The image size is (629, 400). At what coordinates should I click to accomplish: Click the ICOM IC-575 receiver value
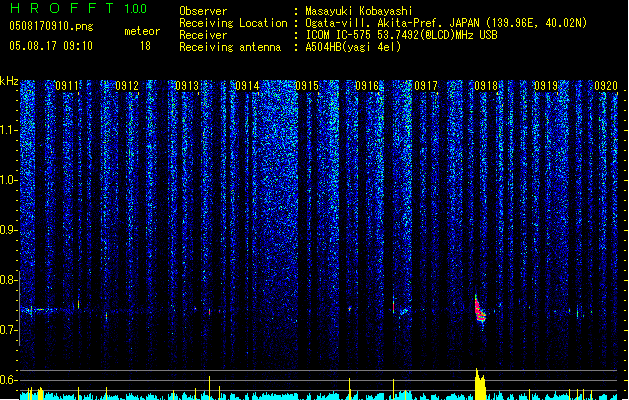coord(402,35)
